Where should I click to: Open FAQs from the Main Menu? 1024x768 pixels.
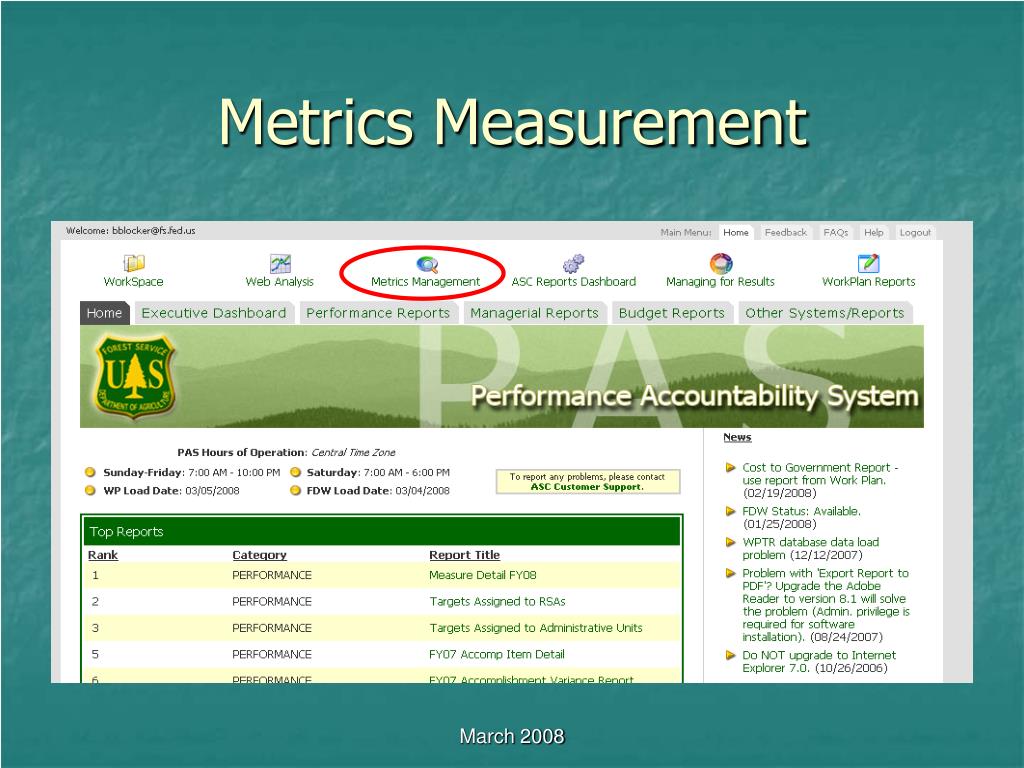click(835, 232)
